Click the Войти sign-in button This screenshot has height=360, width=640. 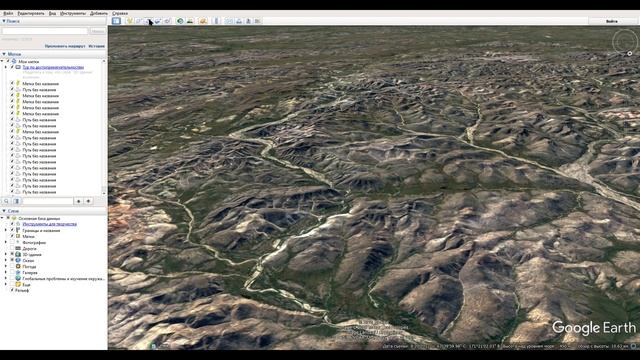611,21
